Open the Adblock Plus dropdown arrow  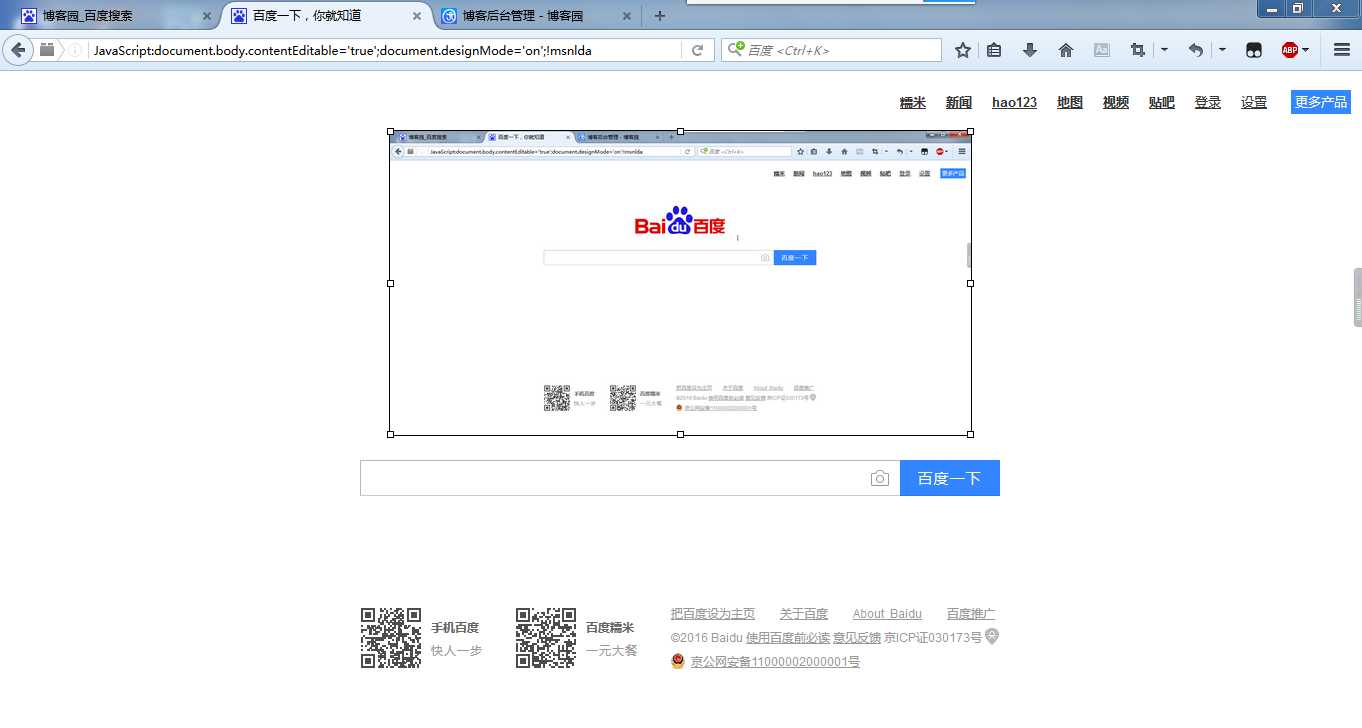1306,50
